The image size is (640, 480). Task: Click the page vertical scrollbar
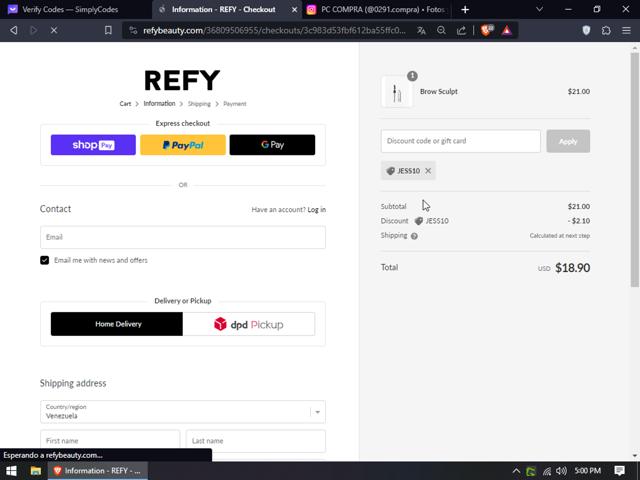[634, 169]
